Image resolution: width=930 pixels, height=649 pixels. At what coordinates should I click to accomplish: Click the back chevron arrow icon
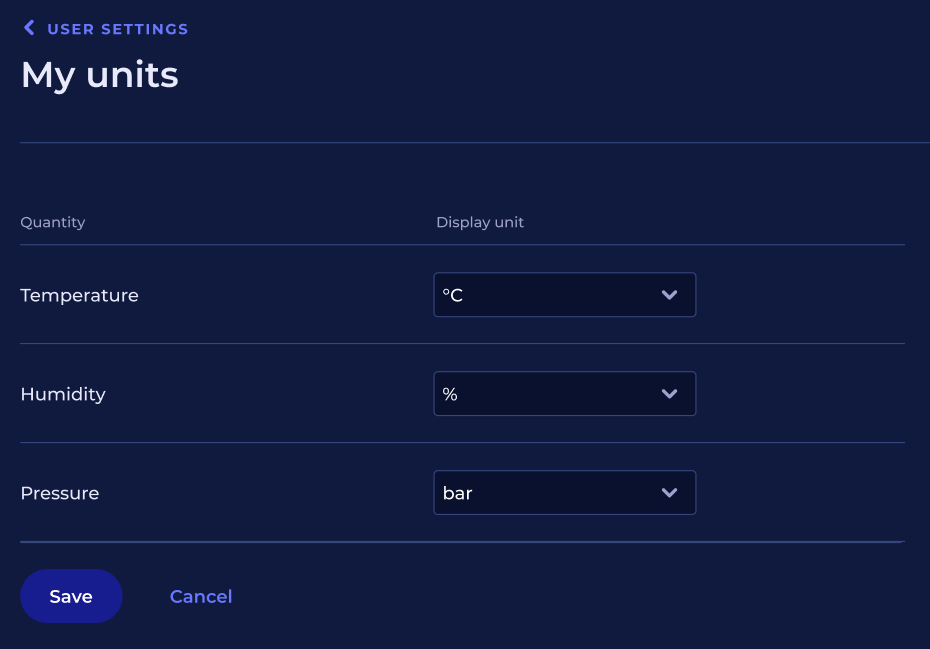(29, 28)
